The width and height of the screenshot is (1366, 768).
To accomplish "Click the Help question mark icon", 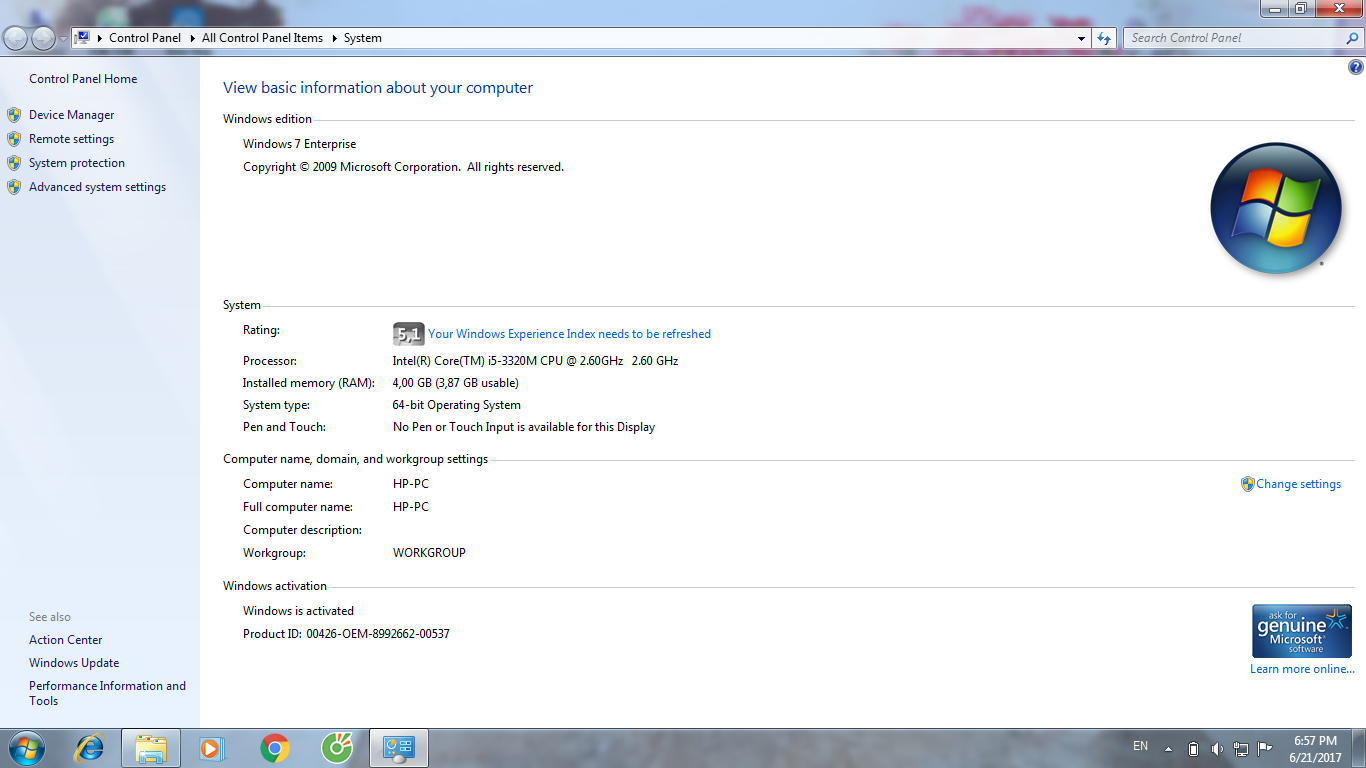I will [1356, 68].
